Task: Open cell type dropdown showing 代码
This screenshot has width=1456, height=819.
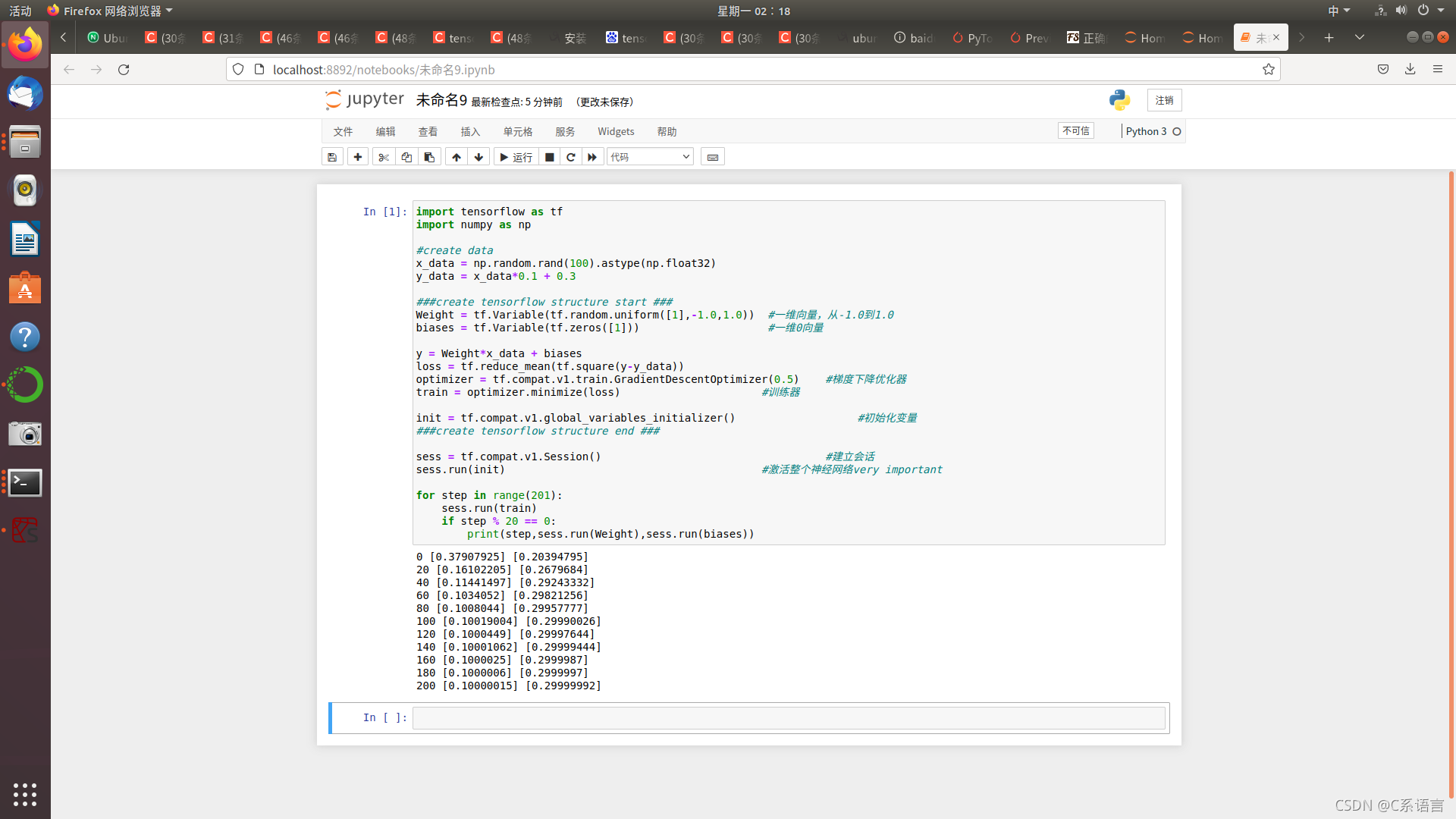Action: [x=650, y=157]
